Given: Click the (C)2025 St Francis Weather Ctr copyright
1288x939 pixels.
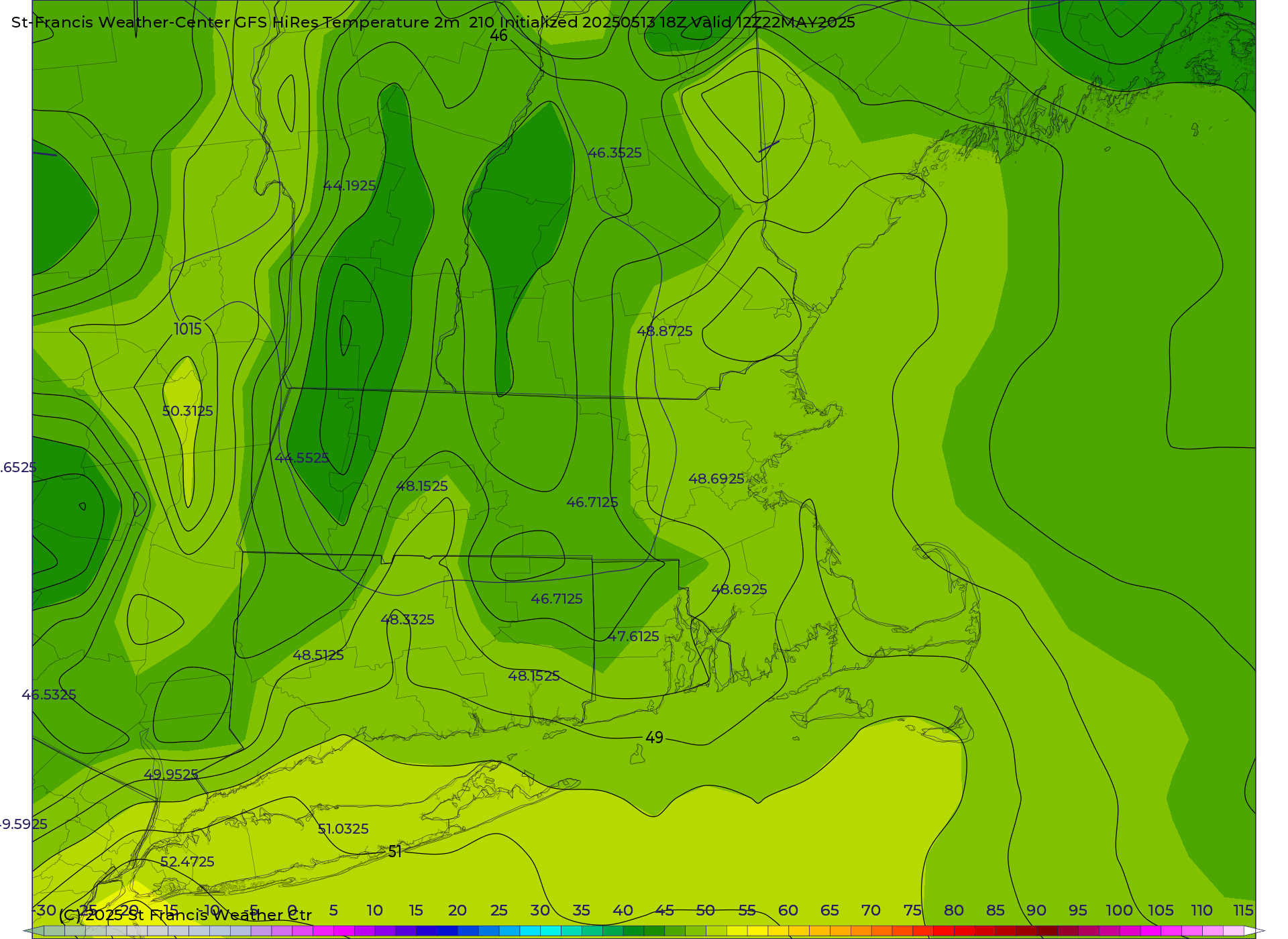Looking at the screenshot, I should coord(185,915).
